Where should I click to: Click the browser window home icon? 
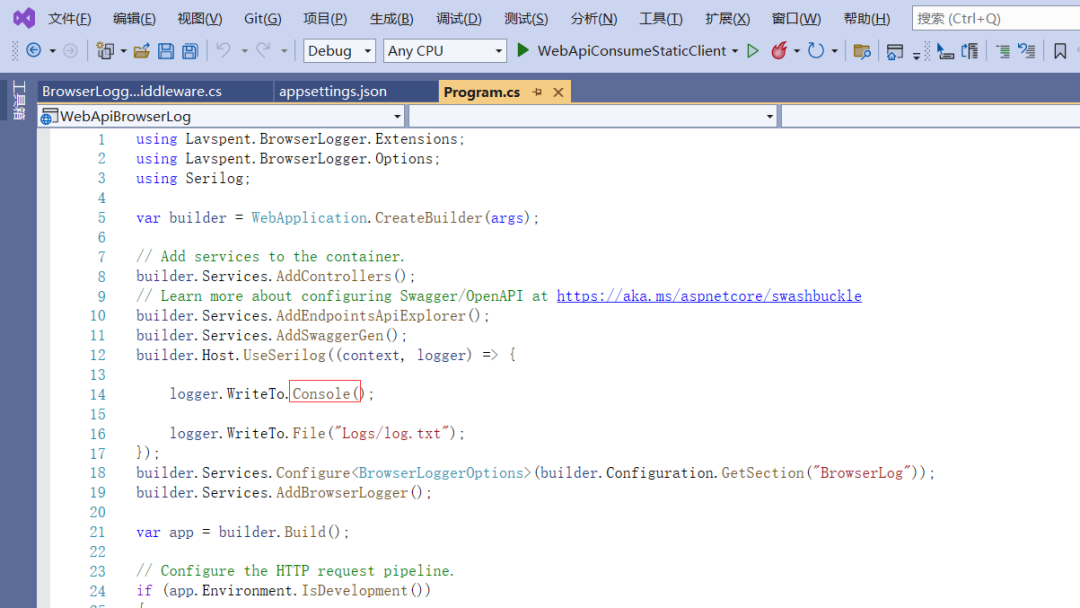point(895,51)
